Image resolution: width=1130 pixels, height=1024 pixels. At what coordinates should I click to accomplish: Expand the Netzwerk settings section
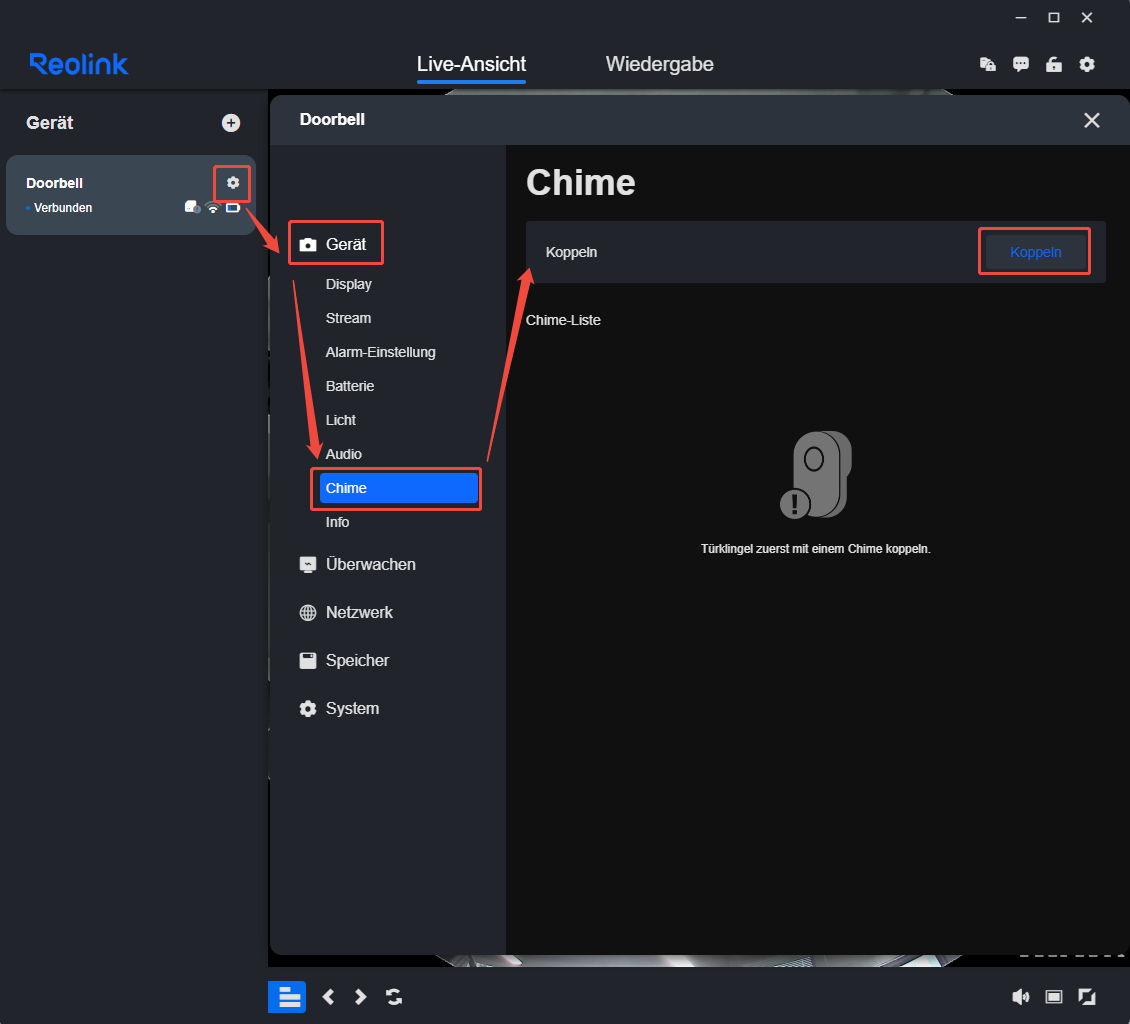point(346,613)
